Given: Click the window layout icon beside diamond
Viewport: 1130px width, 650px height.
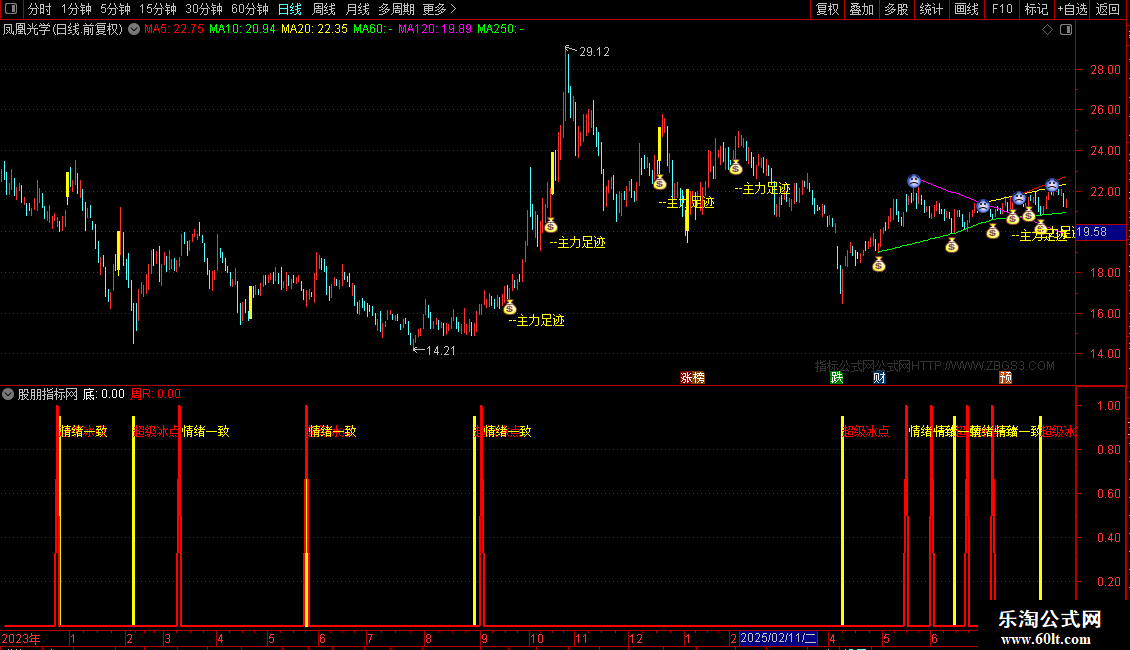Looking at the screenshot, I should coord(1066,30).
